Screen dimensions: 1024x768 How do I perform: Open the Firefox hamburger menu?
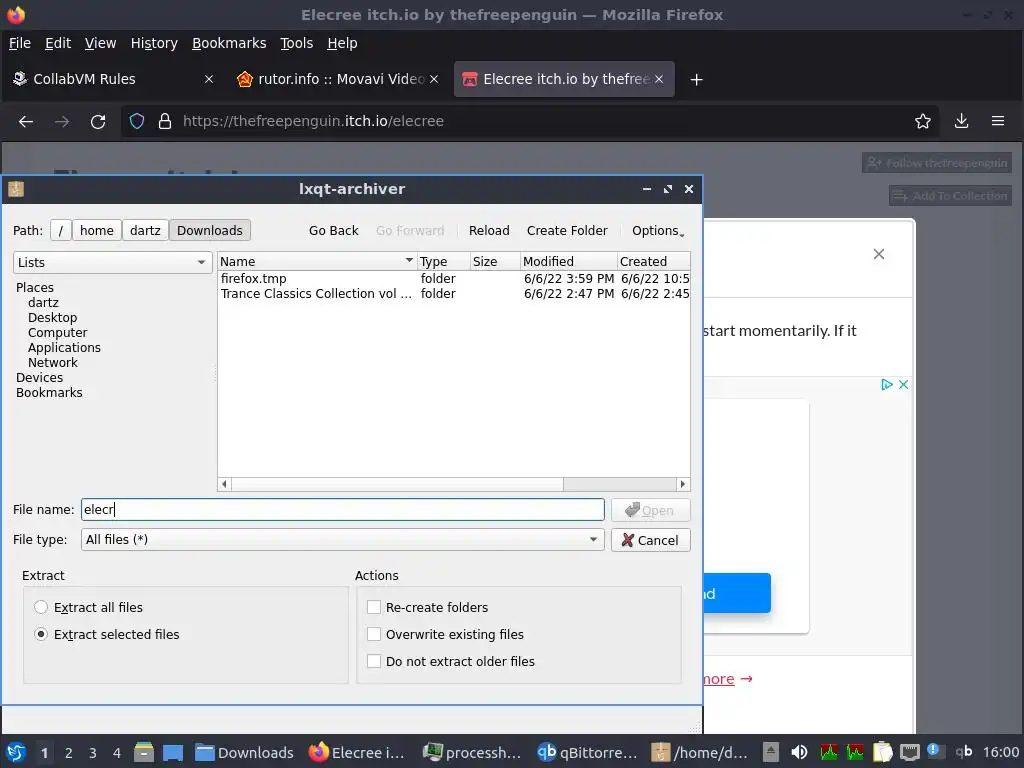[998, 121]
